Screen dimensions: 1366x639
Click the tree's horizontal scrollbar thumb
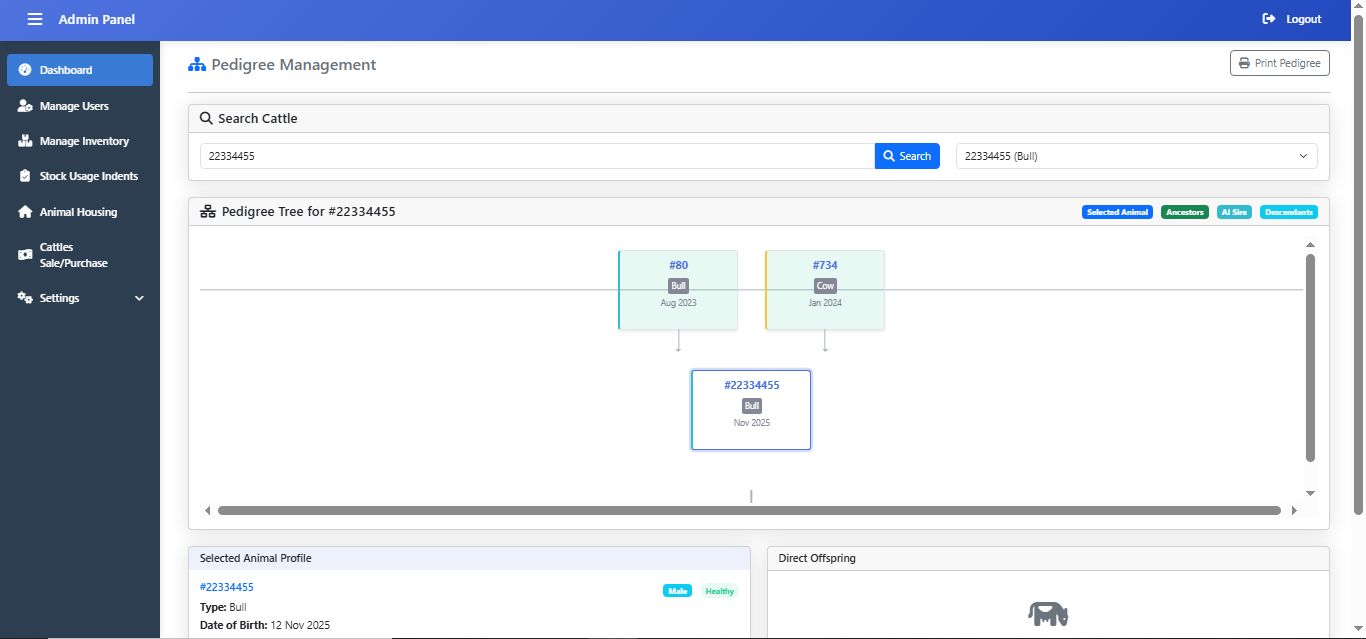749,510
